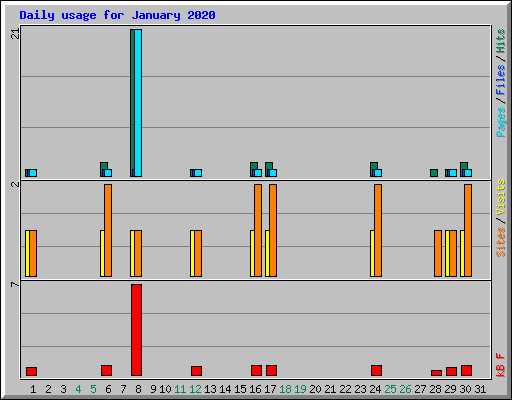The height and width of the screenshot is (400, 512).
Task: Select the green Hits bar for day 28
Action: (434, 173)
